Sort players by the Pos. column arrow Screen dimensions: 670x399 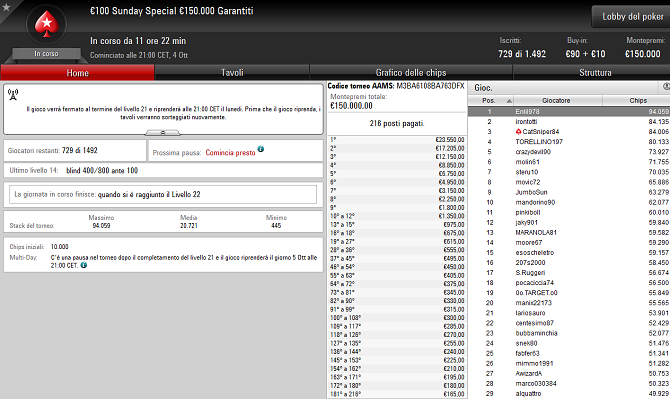coord(509,101)
